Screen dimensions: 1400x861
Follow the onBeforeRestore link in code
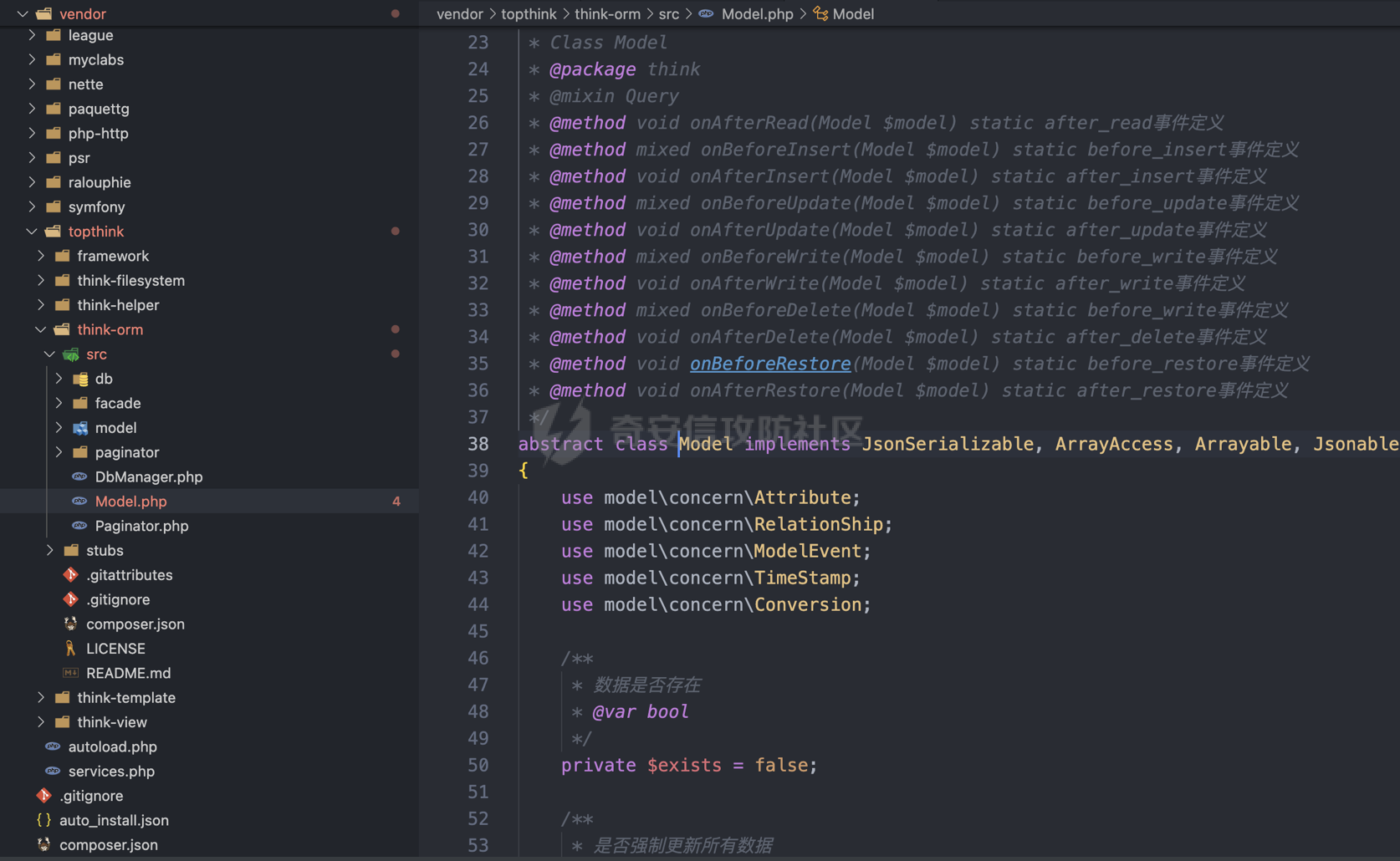coord(770,364)
